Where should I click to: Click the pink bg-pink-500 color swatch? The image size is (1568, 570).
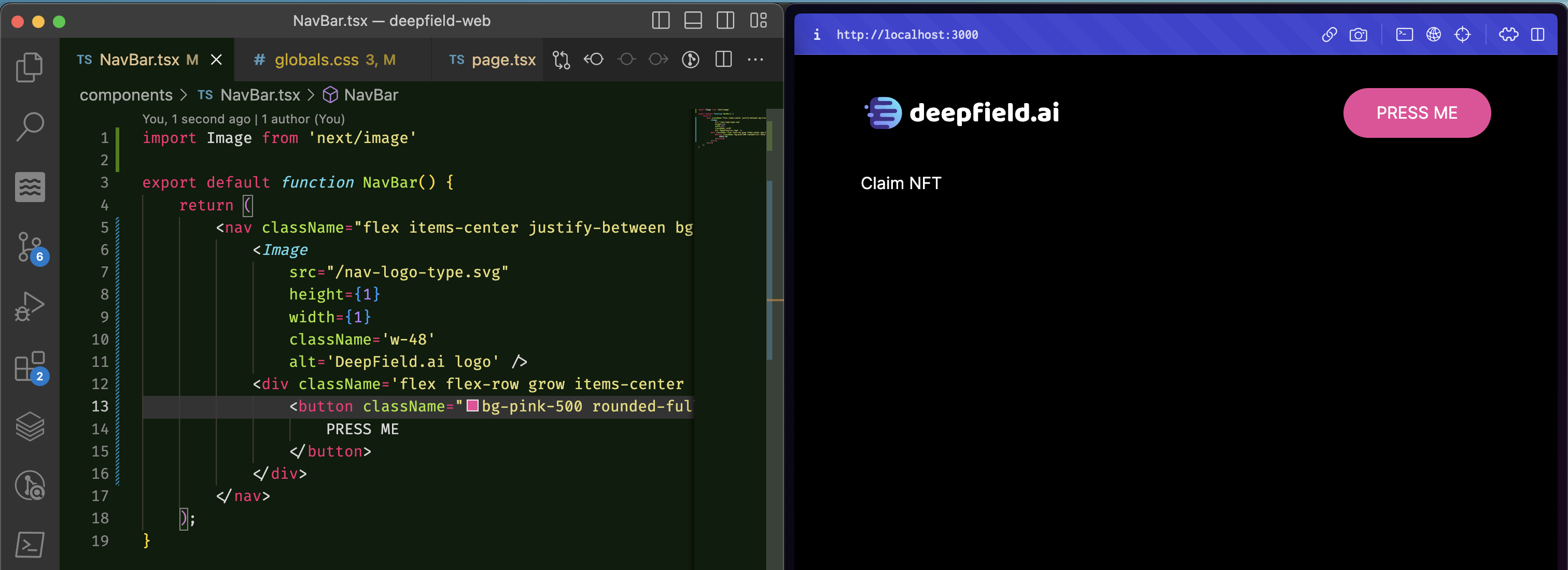[x=472, y=406]
